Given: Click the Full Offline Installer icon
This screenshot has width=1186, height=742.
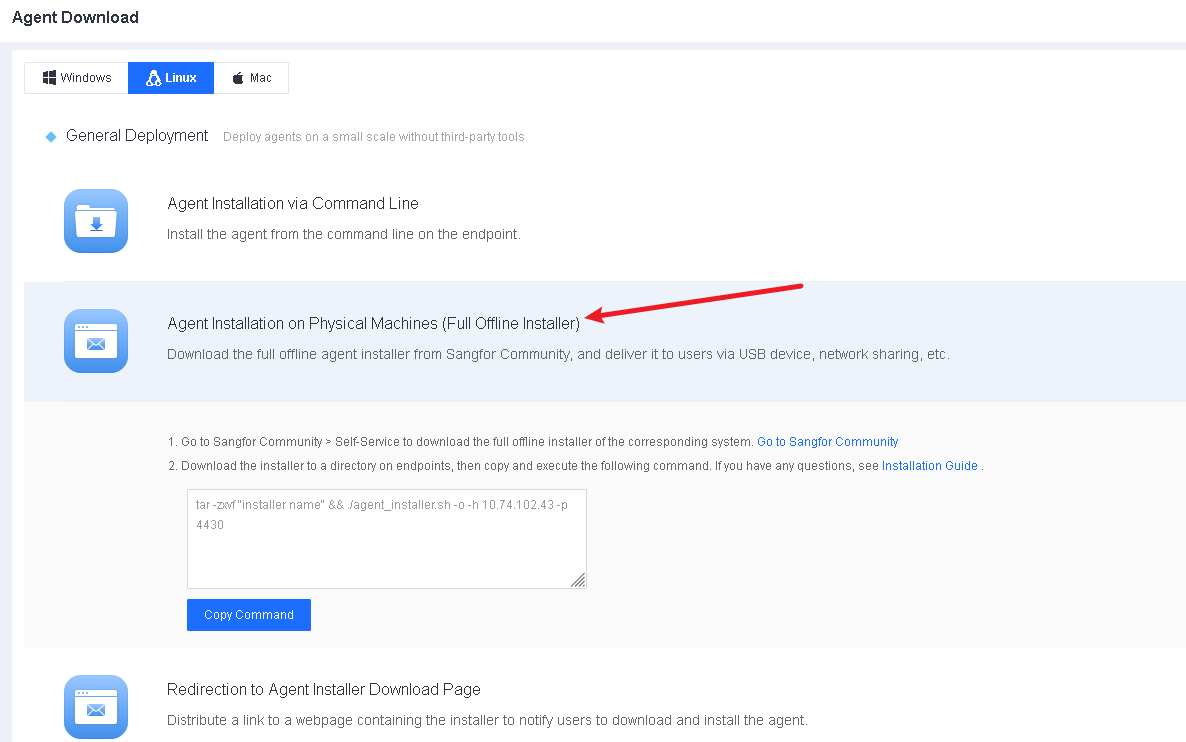Looking at the screenshot, I should coord(96,341).
